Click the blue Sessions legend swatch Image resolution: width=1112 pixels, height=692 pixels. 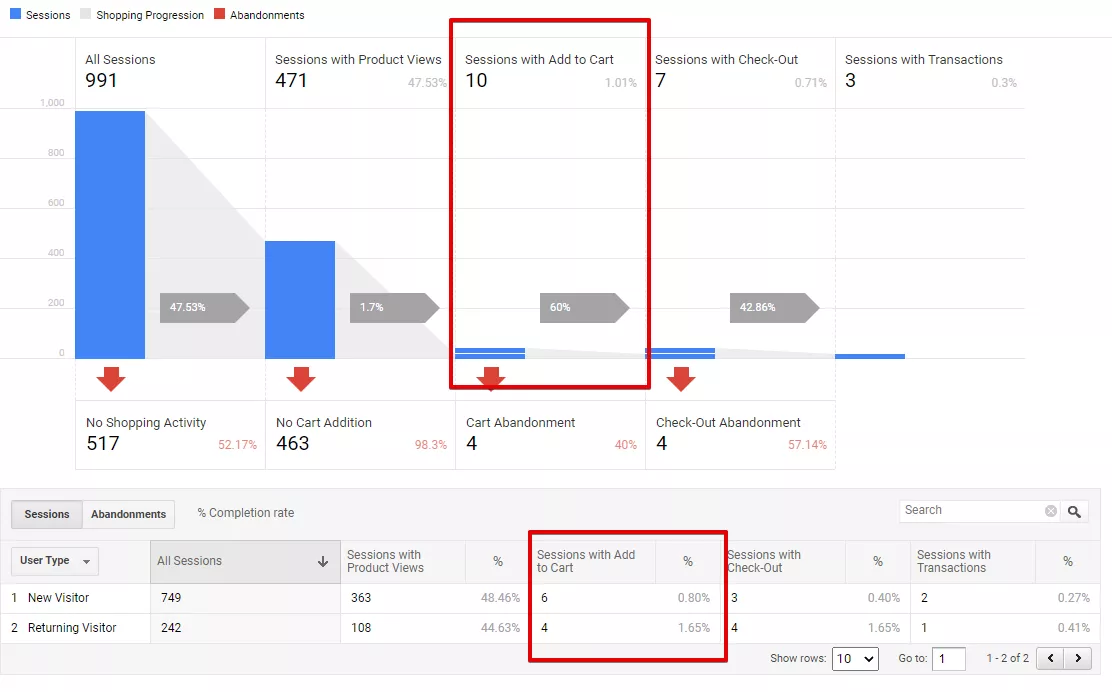click(x=15, y=14)
